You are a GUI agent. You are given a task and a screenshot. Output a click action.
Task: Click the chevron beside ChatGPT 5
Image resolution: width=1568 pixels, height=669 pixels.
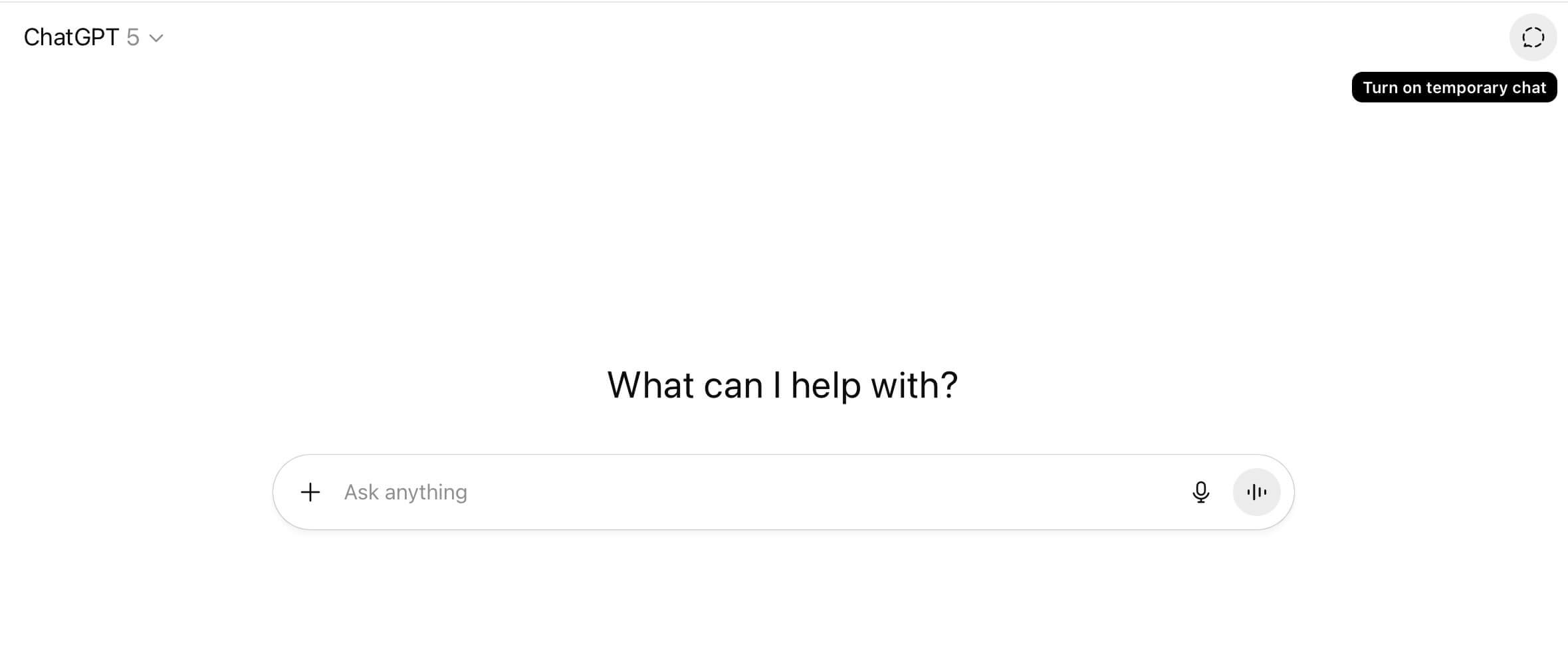tap(156, 38)
